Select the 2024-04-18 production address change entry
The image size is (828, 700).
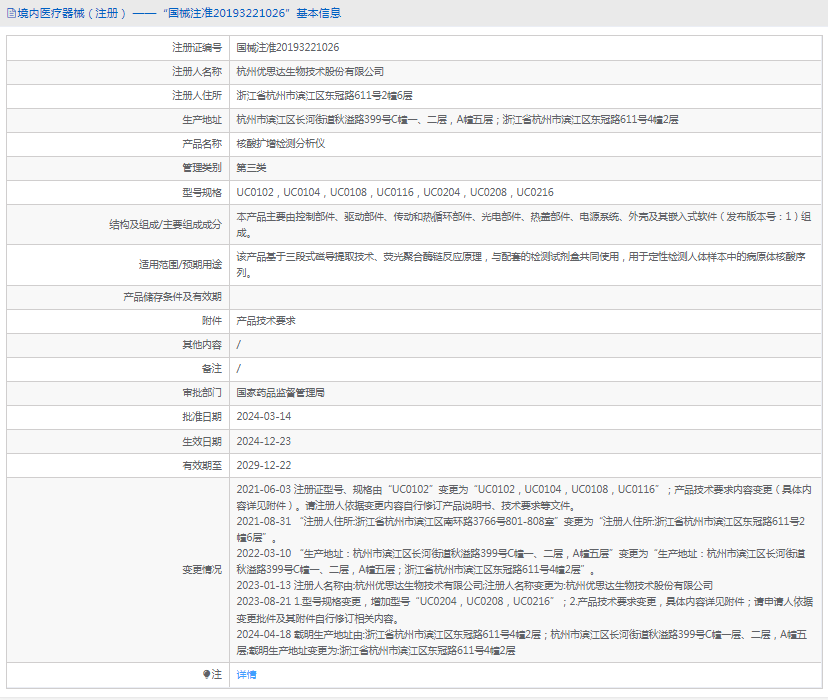[x=522, y=642]
